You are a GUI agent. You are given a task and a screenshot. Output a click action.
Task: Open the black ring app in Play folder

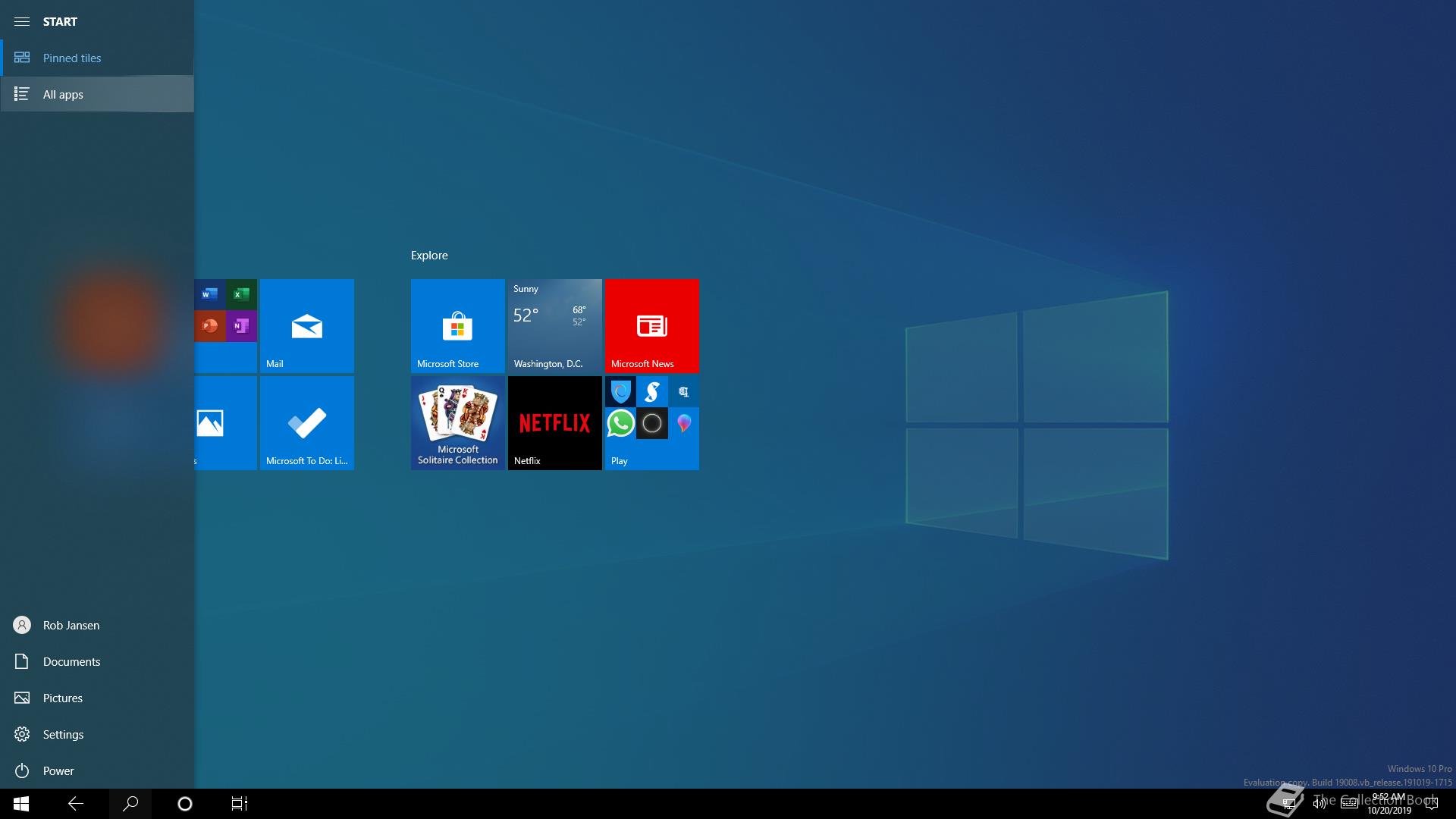[x=651, y=423]
